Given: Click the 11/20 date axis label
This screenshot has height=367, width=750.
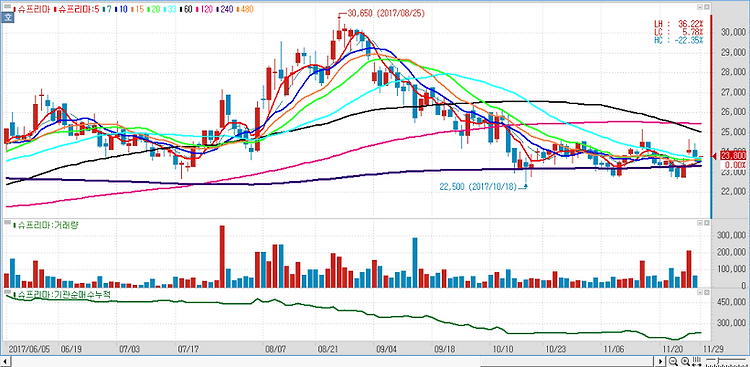Looking at the screenshot, I should pos(673,348).
